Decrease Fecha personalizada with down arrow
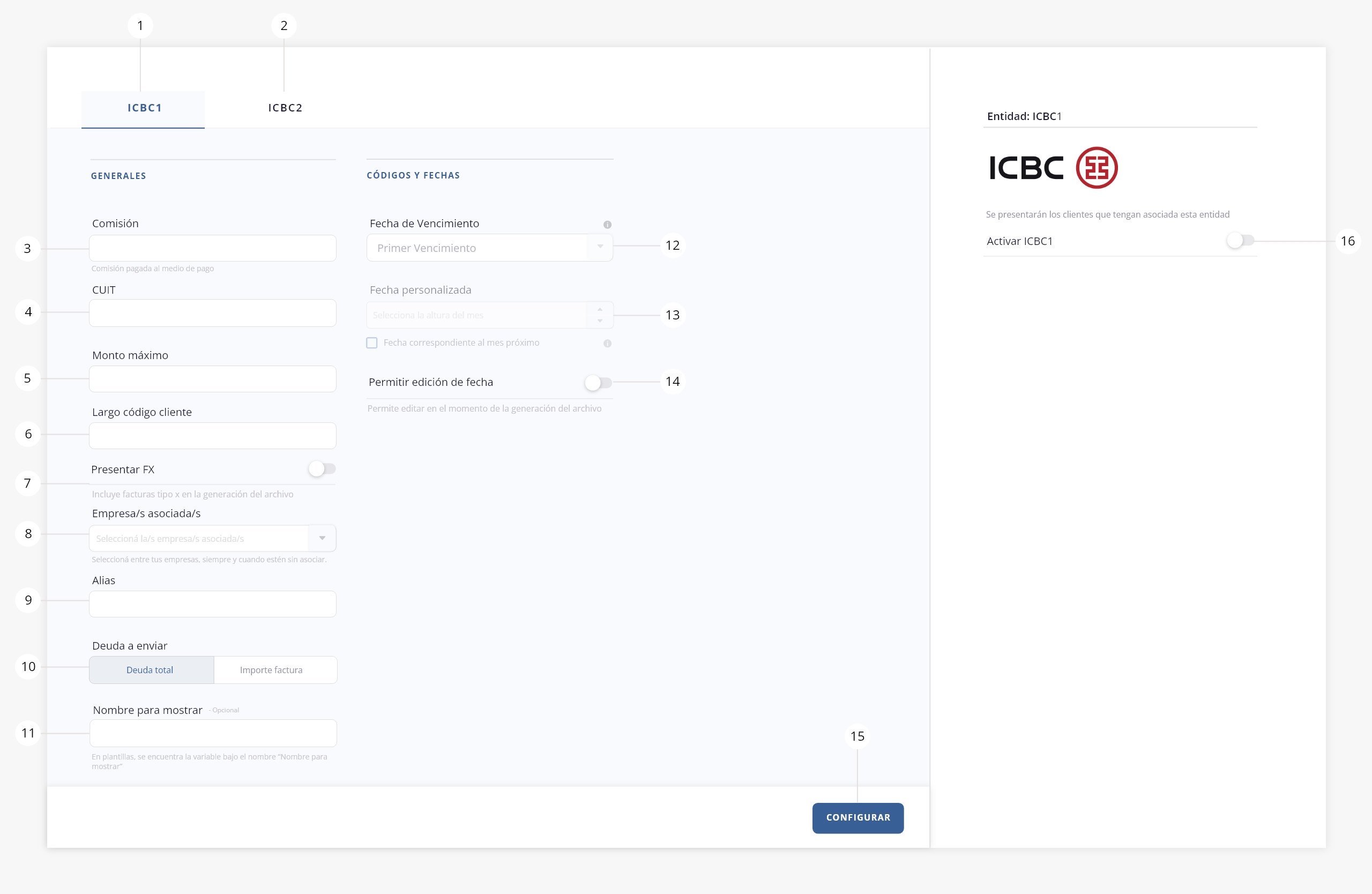Image resolution: width=1372 pixels, height=894 pixels. (600, 321)
